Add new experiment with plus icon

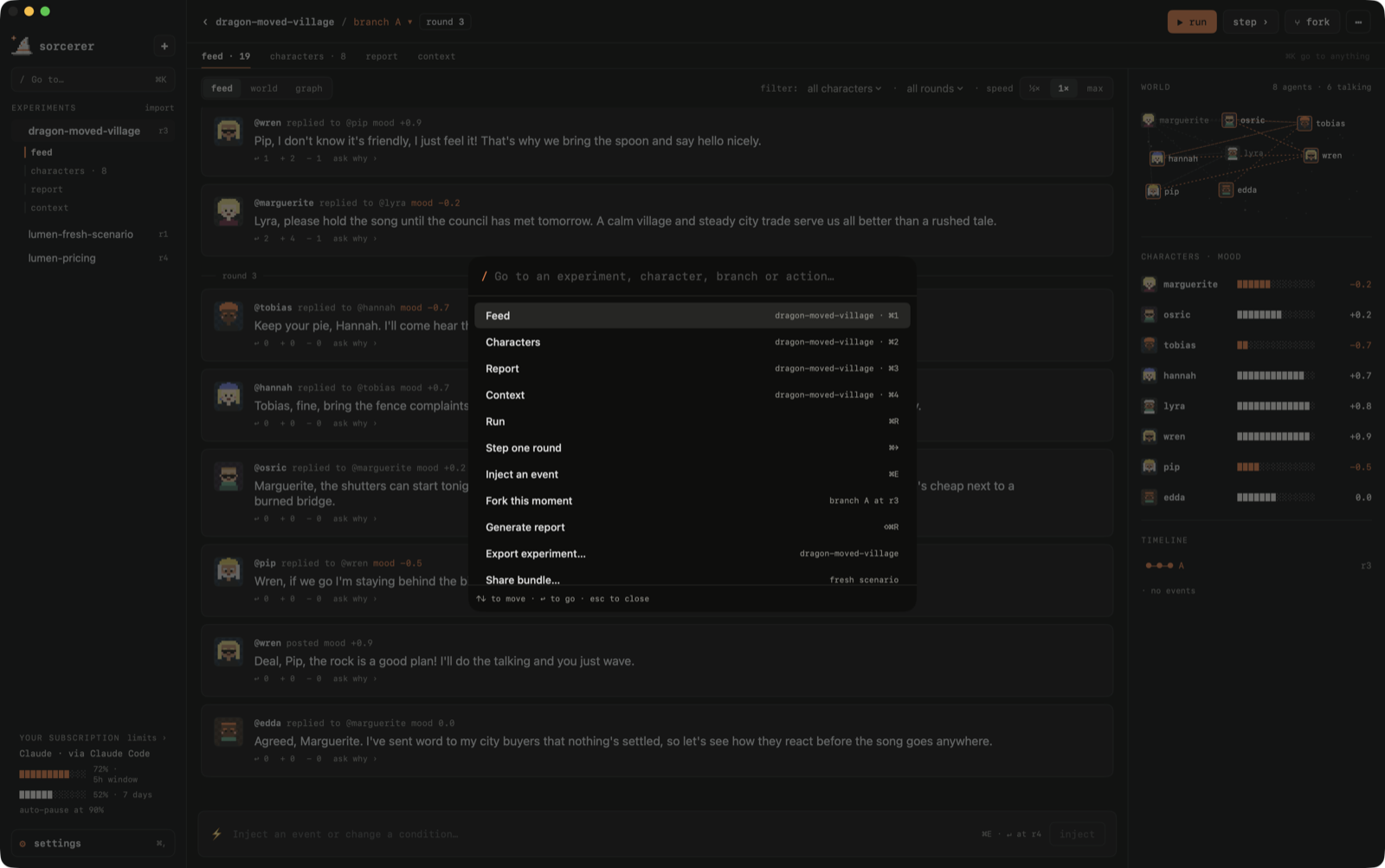click(164, 46)
